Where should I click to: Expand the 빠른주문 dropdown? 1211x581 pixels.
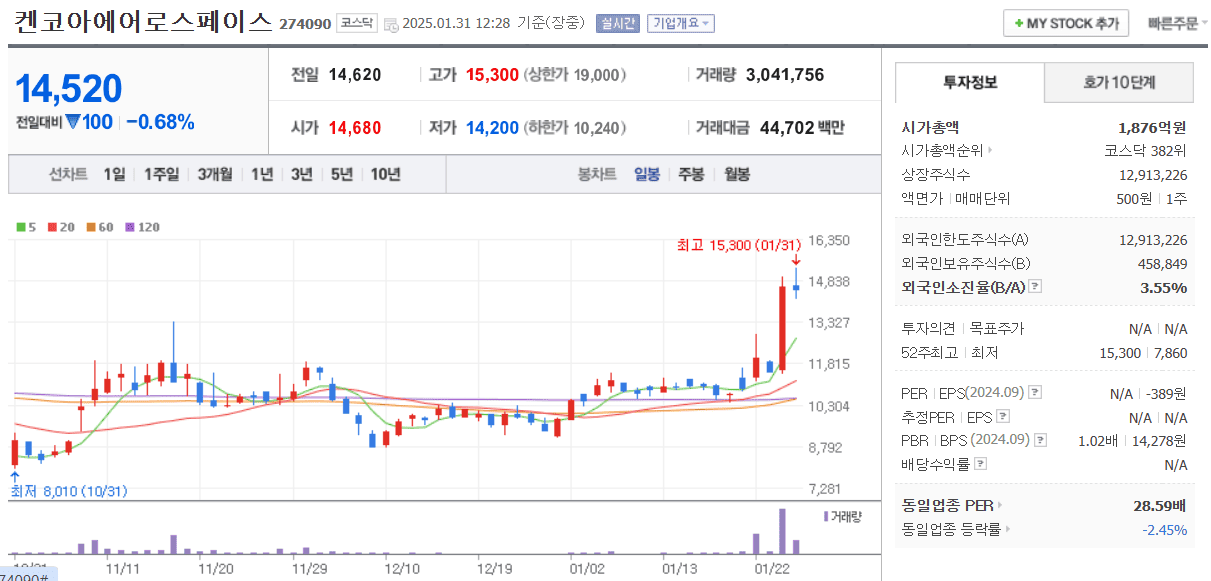click(1178, 23)
